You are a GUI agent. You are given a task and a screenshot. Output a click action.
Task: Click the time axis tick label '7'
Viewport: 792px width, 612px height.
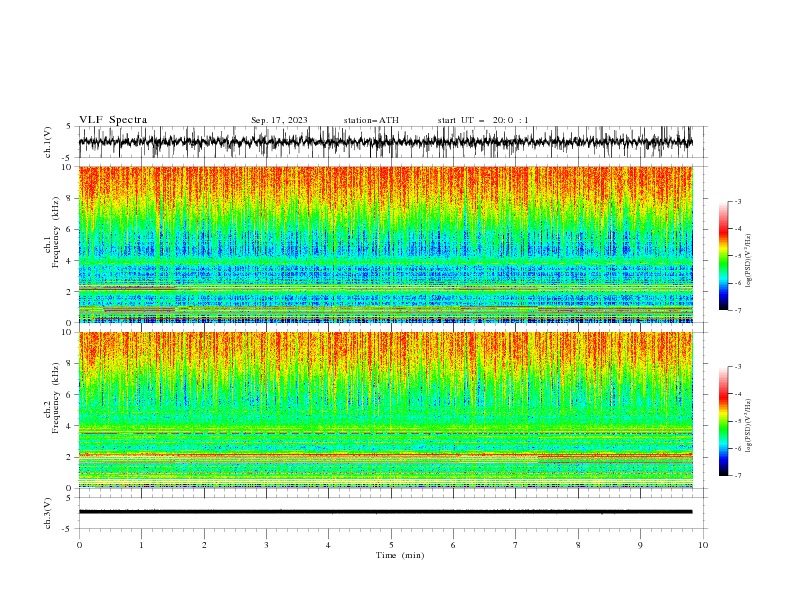516,545
